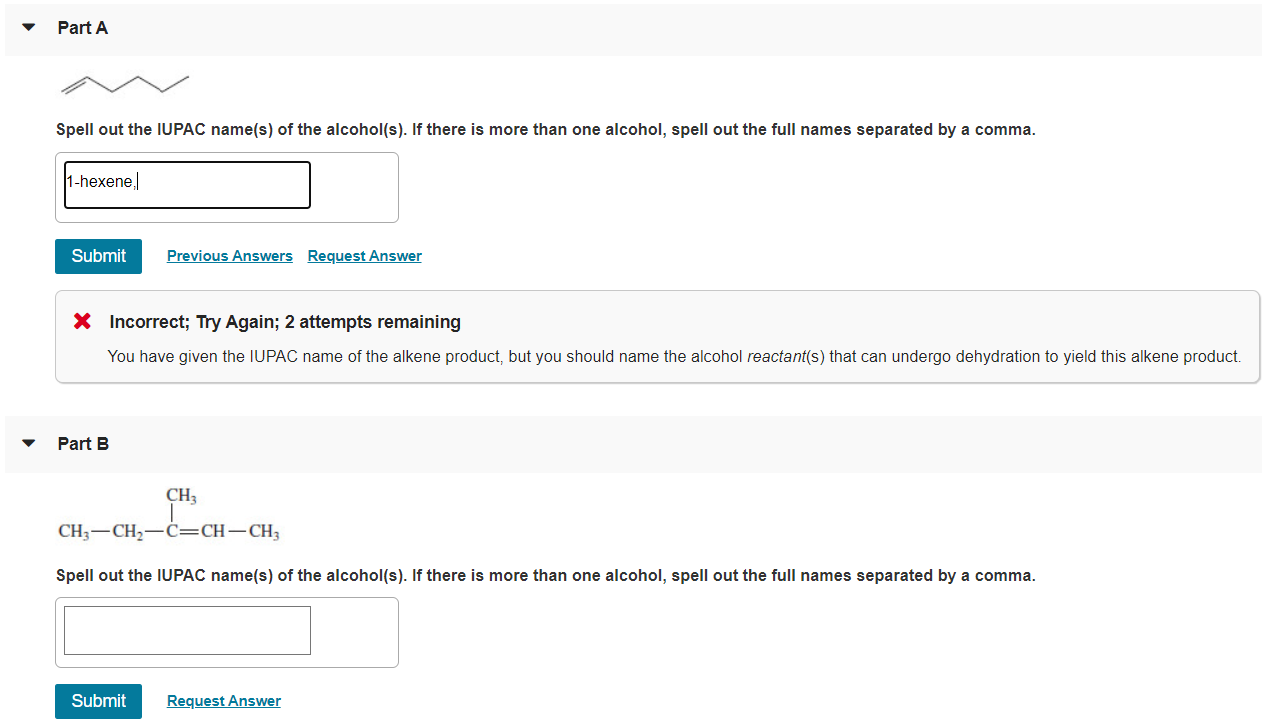Click the Part A disclosure triangle icon

point(27,27)
